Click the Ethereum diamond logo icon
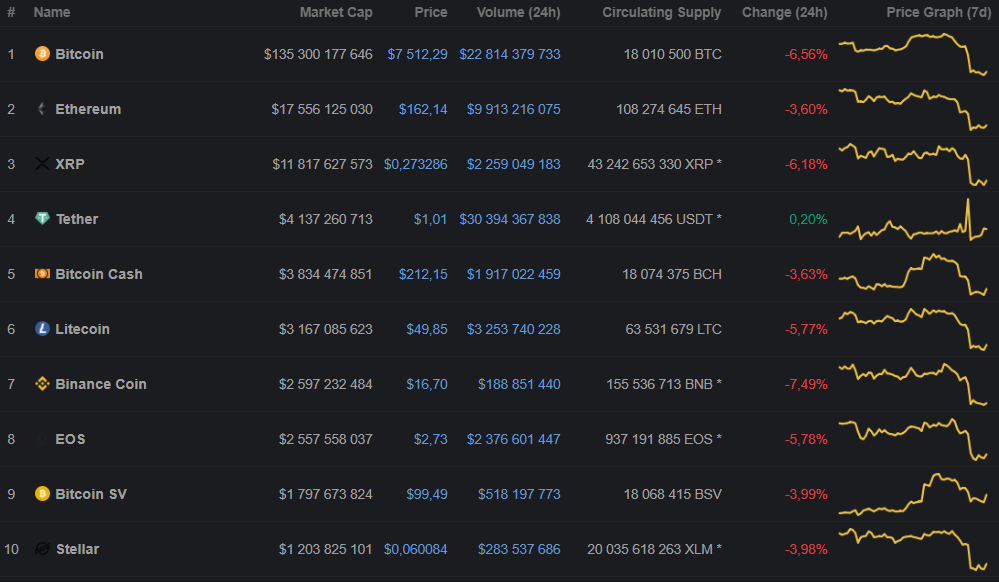This screenshot has width=999, height=582. (42, 109)
